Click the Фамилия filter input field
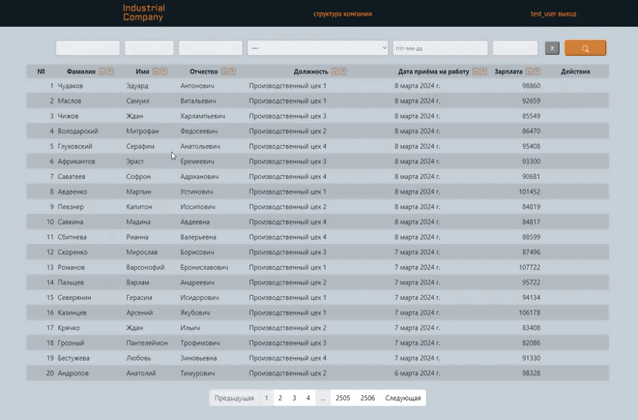The image size is (638, 420). coord(88,48)
